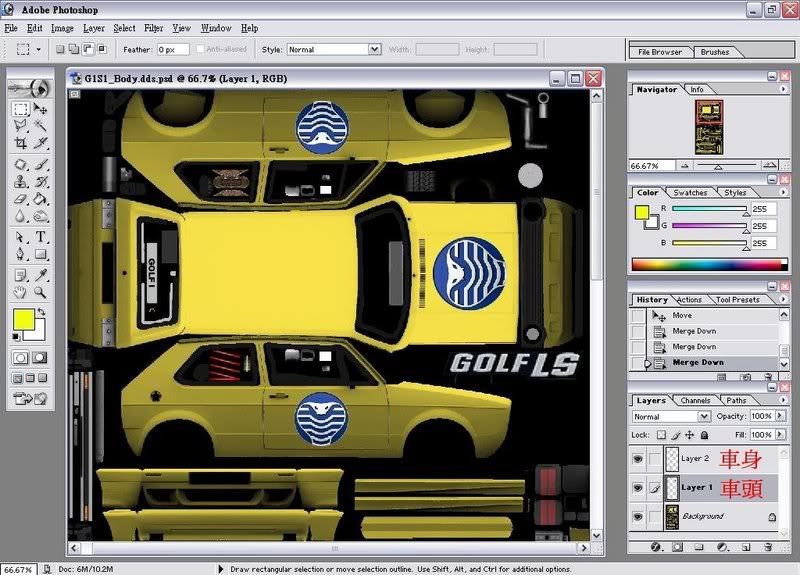Image resolution: width=800 pixels, height=575 pixels.
Task: Hide Layer 1 visibility eye
Action: (638, 488)
